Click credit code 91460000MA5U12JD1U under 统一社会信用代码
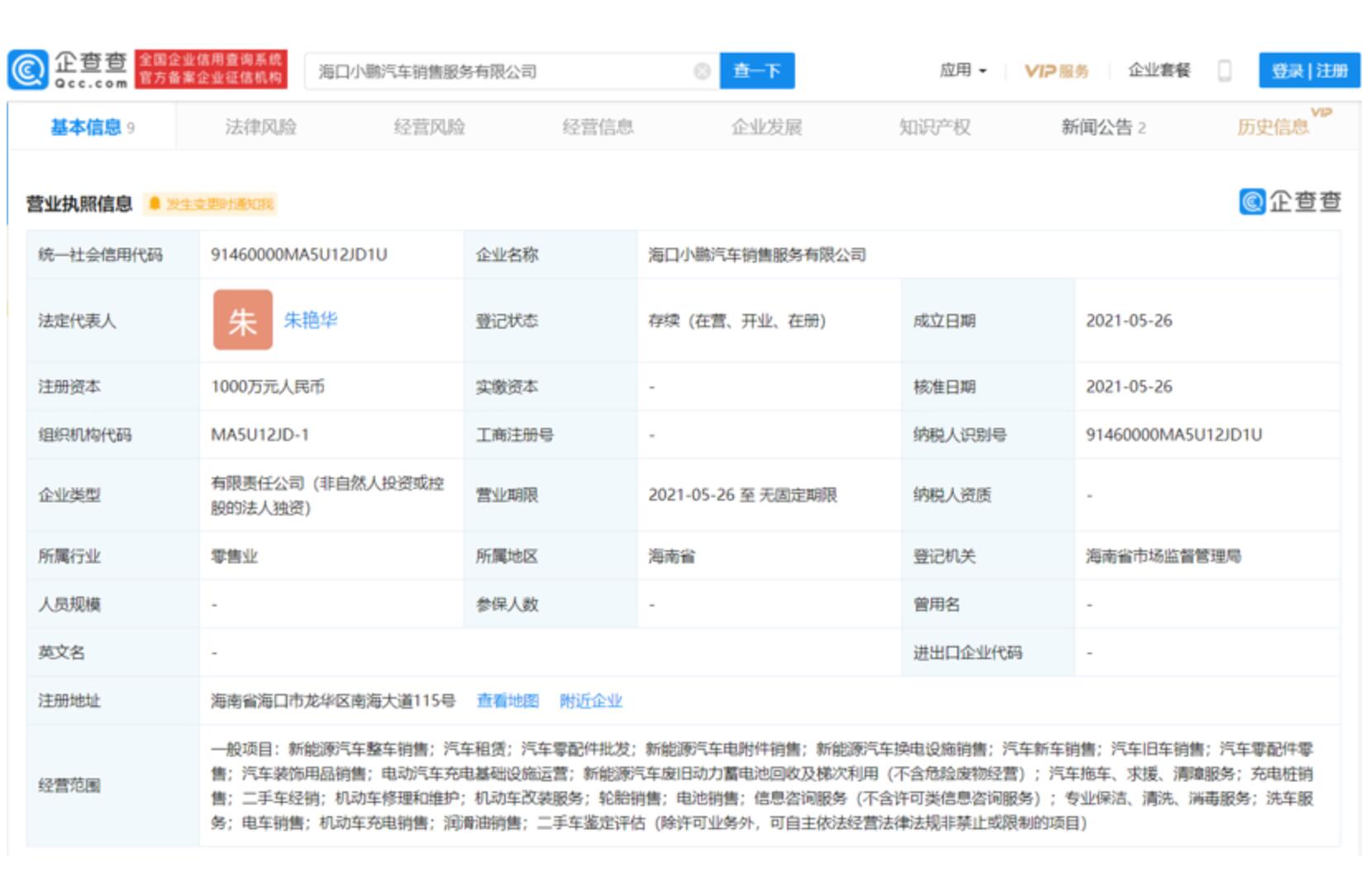Image resolution: width=1372 pixels, height=888 pixels. (298, 254)
